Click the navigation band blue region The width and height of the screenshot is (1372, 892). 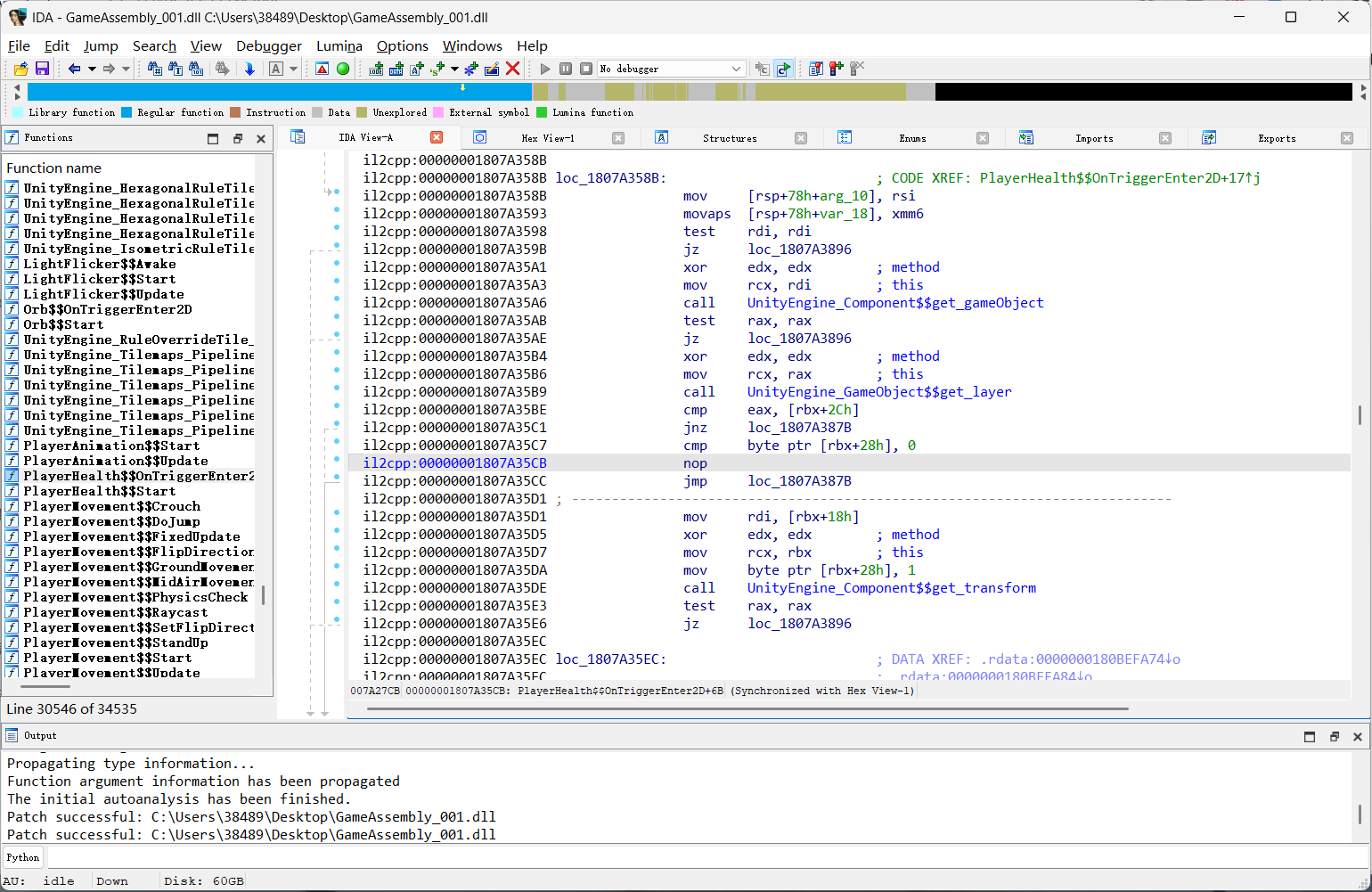point(280,91)
